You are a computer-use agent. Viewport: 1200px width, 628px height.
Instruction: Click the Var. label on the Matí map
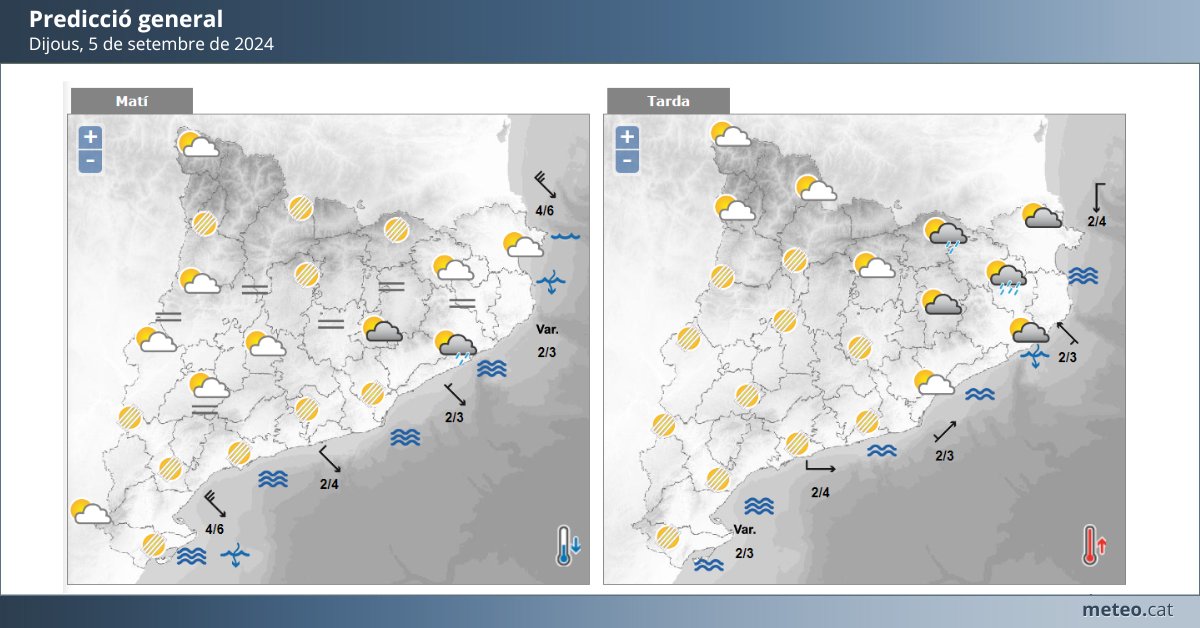(547, 329)
